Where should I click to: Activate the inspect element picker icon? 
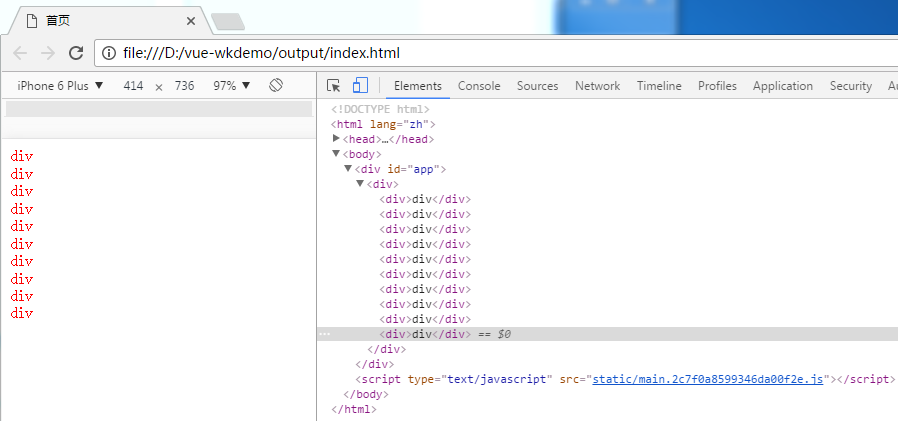tap(333, 86)
